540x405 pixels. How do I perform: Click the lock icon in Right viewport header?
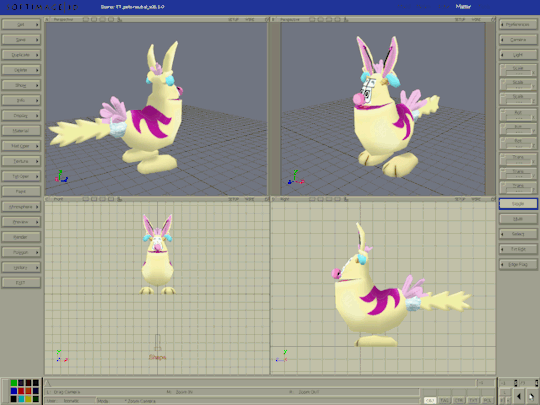click(346, 199)
